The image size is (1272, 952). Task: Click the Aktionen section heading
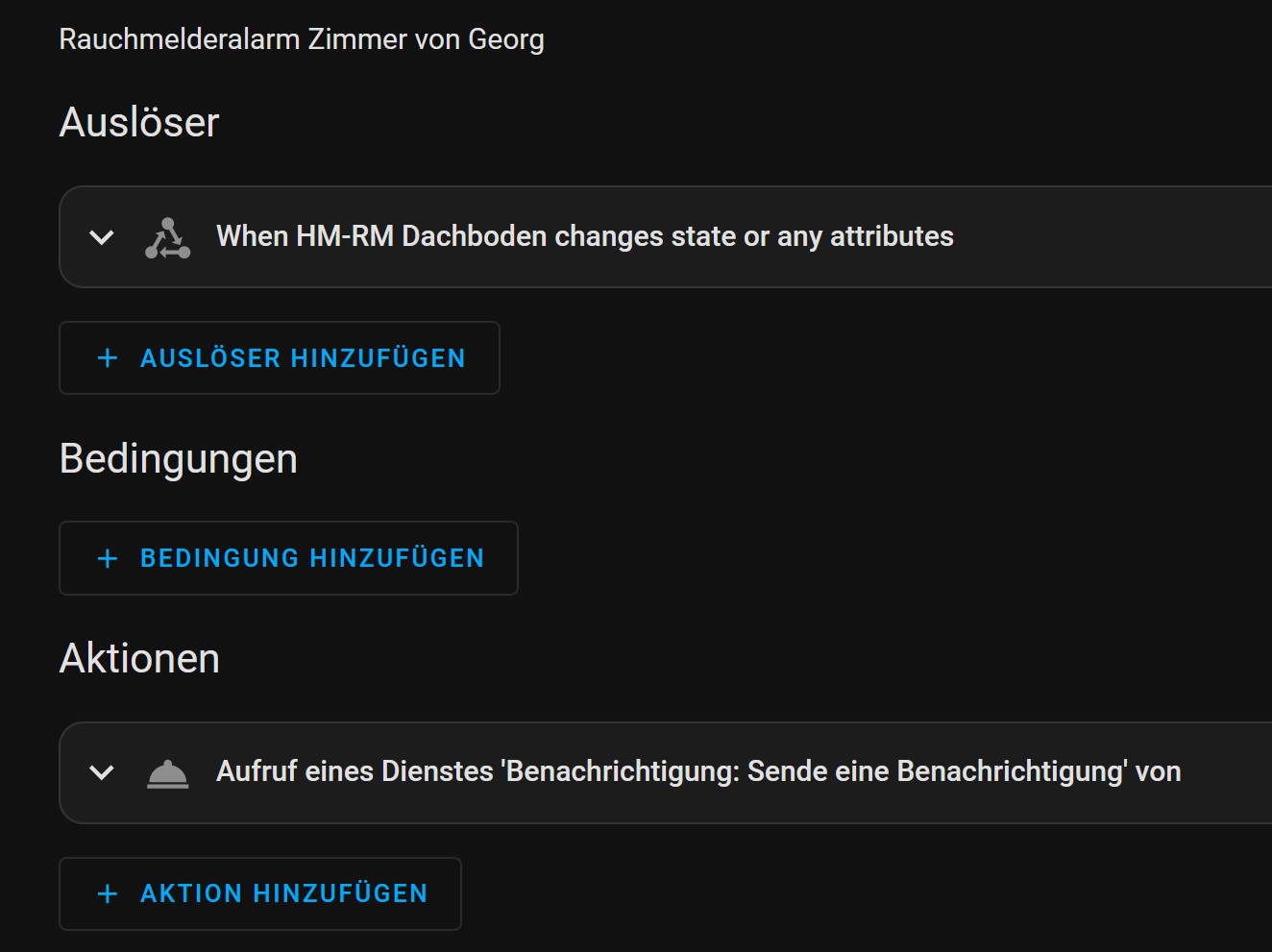click(139, 659)
